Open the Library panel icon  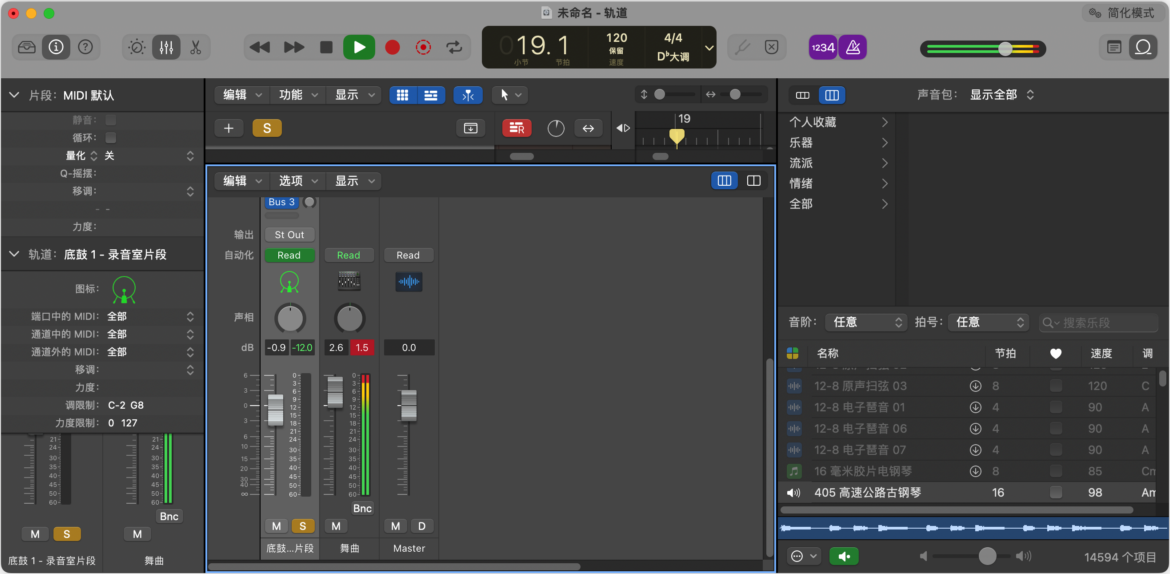pyautogui.click(x=27, y=47)
